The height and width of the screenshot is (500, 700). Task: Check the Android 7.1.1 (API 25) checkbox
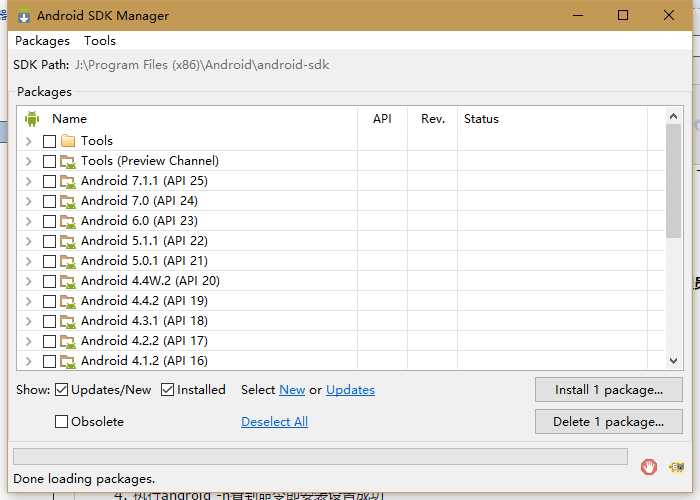(x=49, y=181)
